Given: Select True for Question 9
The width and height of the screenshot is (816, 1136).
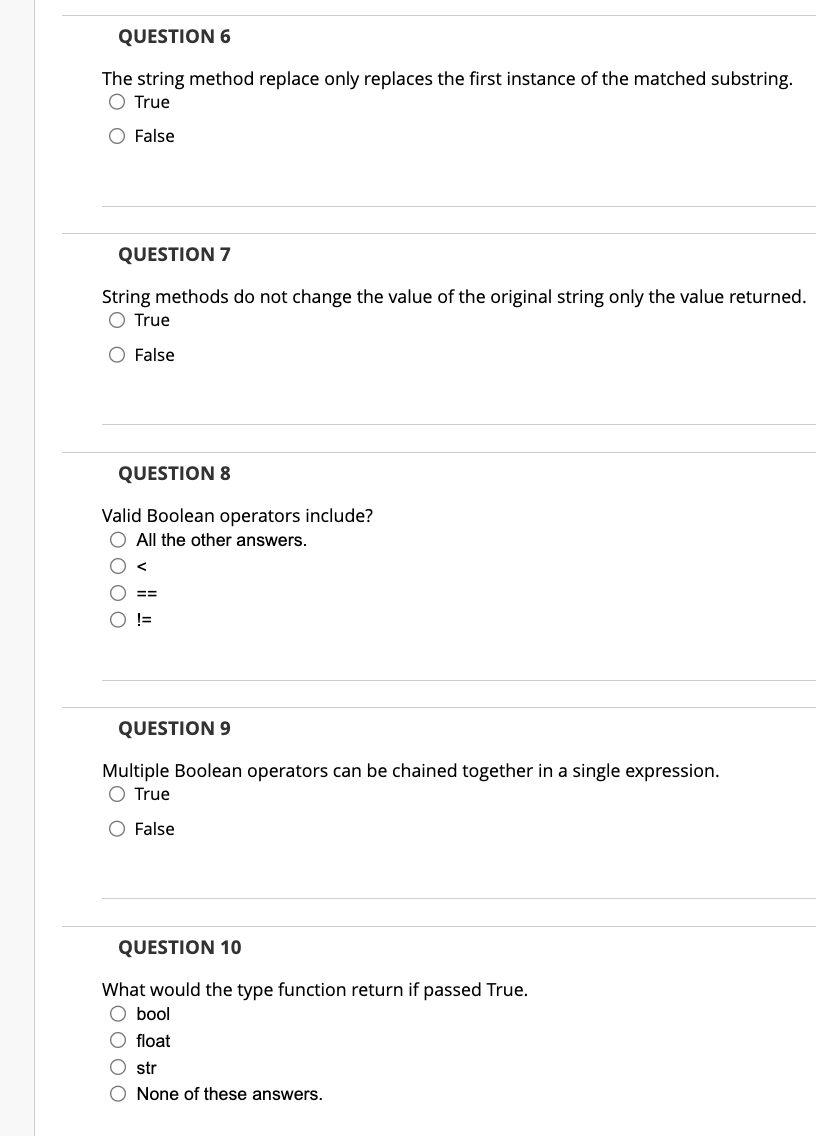Looking at the screenshot, I should pos(117,793).
